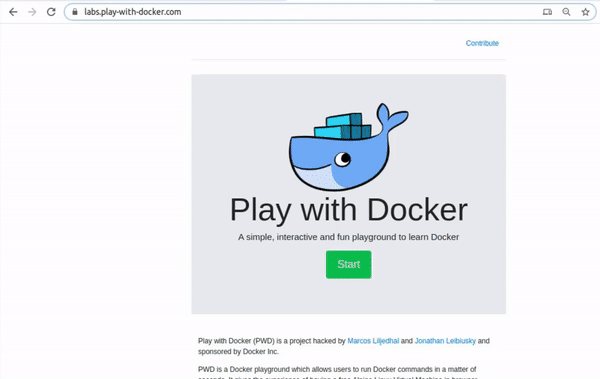Image resolution: width=600 pixels, height=379 pixels.
Task: Click the "sponsored by Docker Inc." text
Action: (x=238, y=351)
